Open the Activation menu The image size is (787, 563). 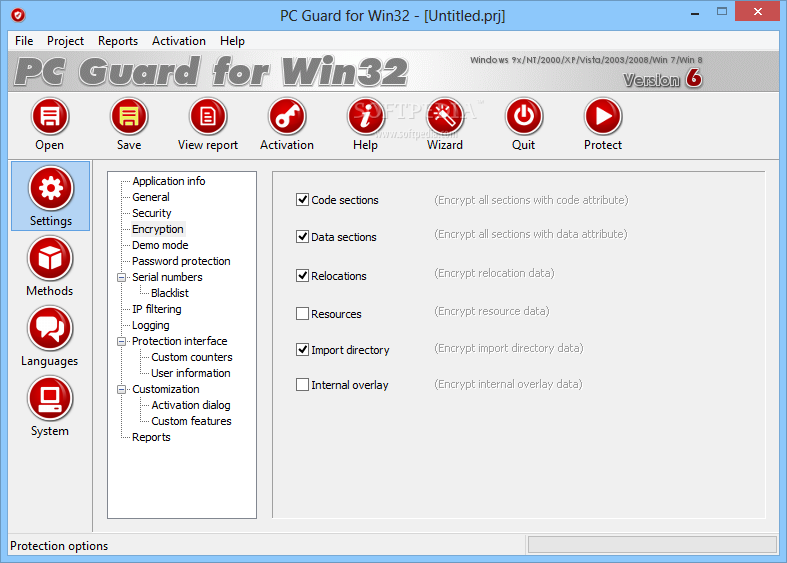pyautogui.click(x=179, y=41)
